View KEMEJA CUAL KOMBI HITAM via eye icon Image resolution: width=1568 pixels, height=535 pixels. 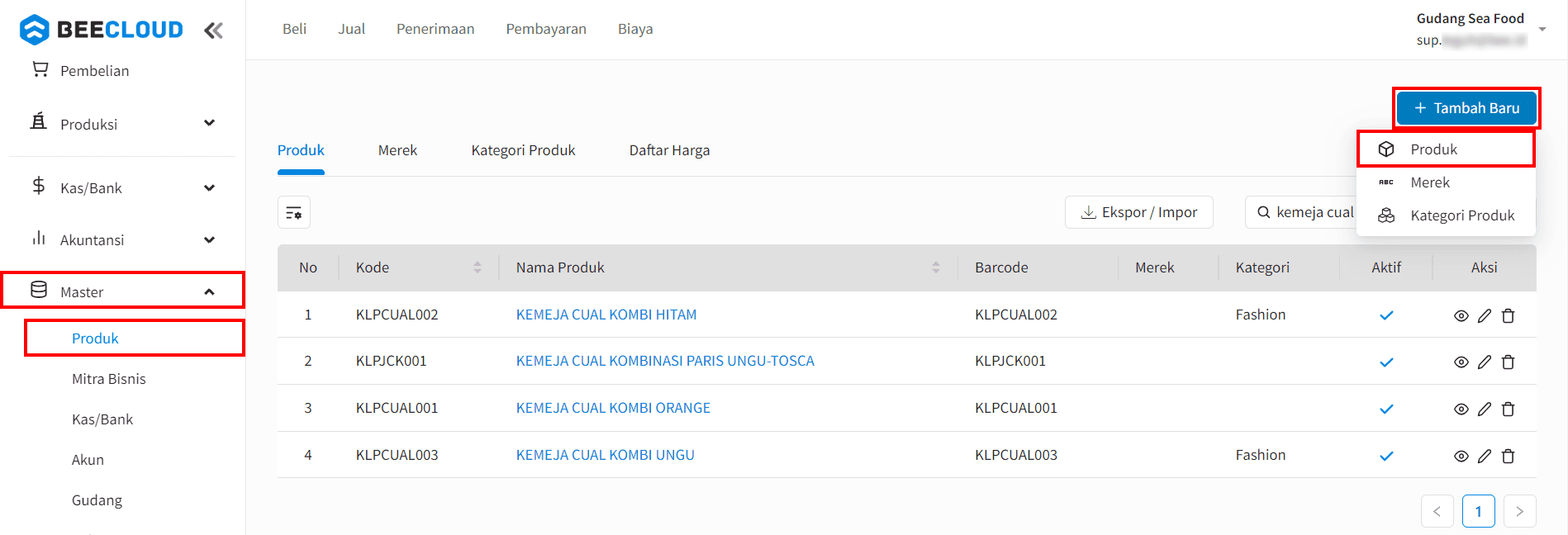coord(1461,315)
